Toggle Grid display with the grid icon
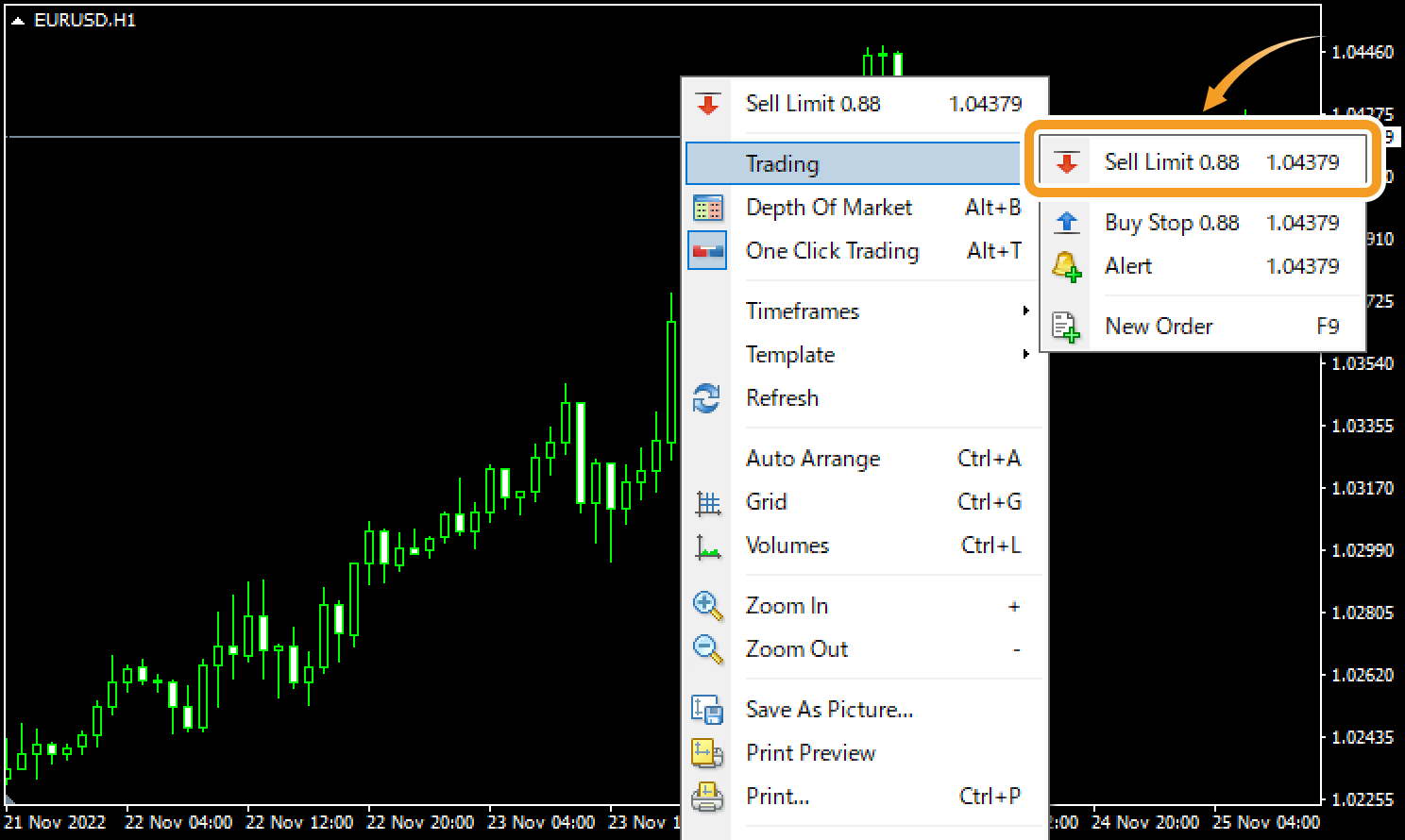1405x840 pixels. tap(707, 502)
